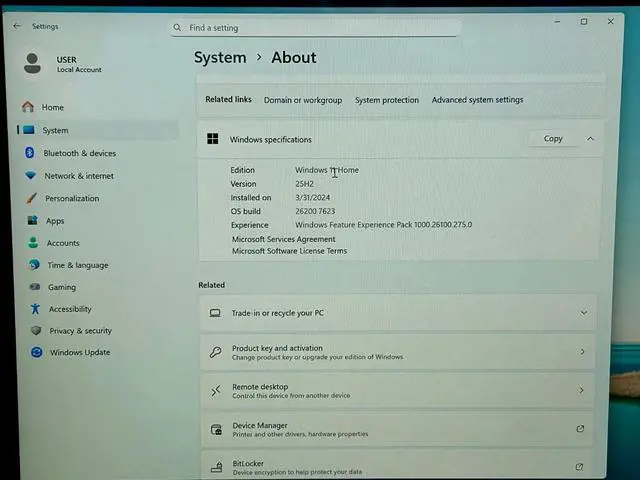640x480 pixels.
Task: Collapse the Windows specifications section
Action: point(590,139)
